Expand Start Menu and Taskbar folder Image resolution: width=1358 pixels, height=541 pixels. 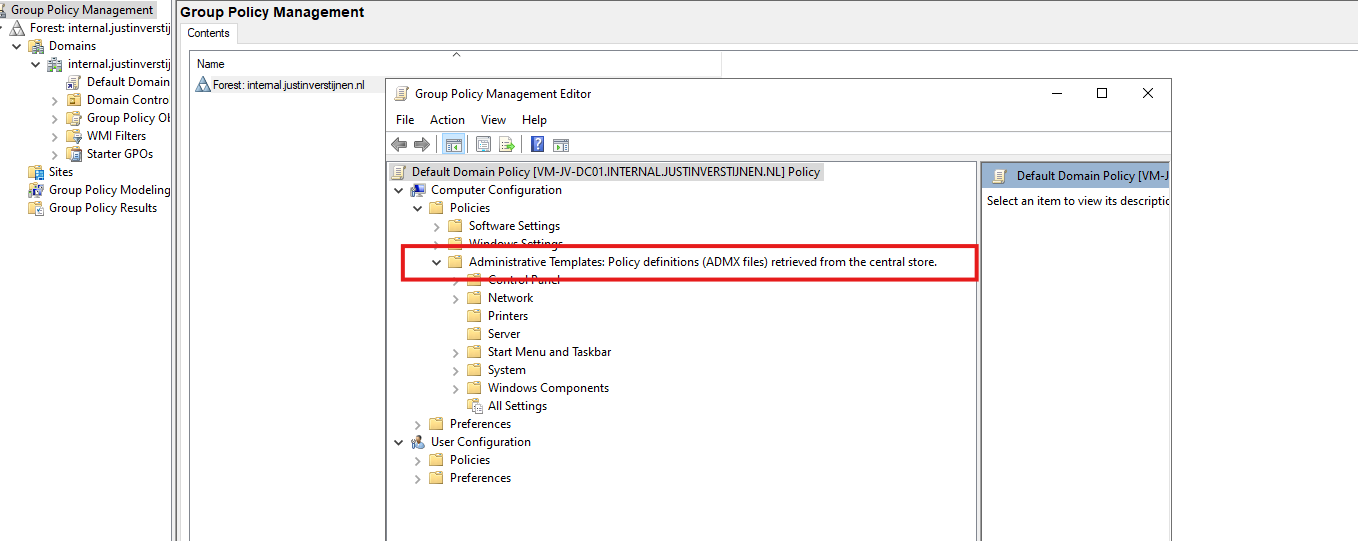(x=456, y=352)
